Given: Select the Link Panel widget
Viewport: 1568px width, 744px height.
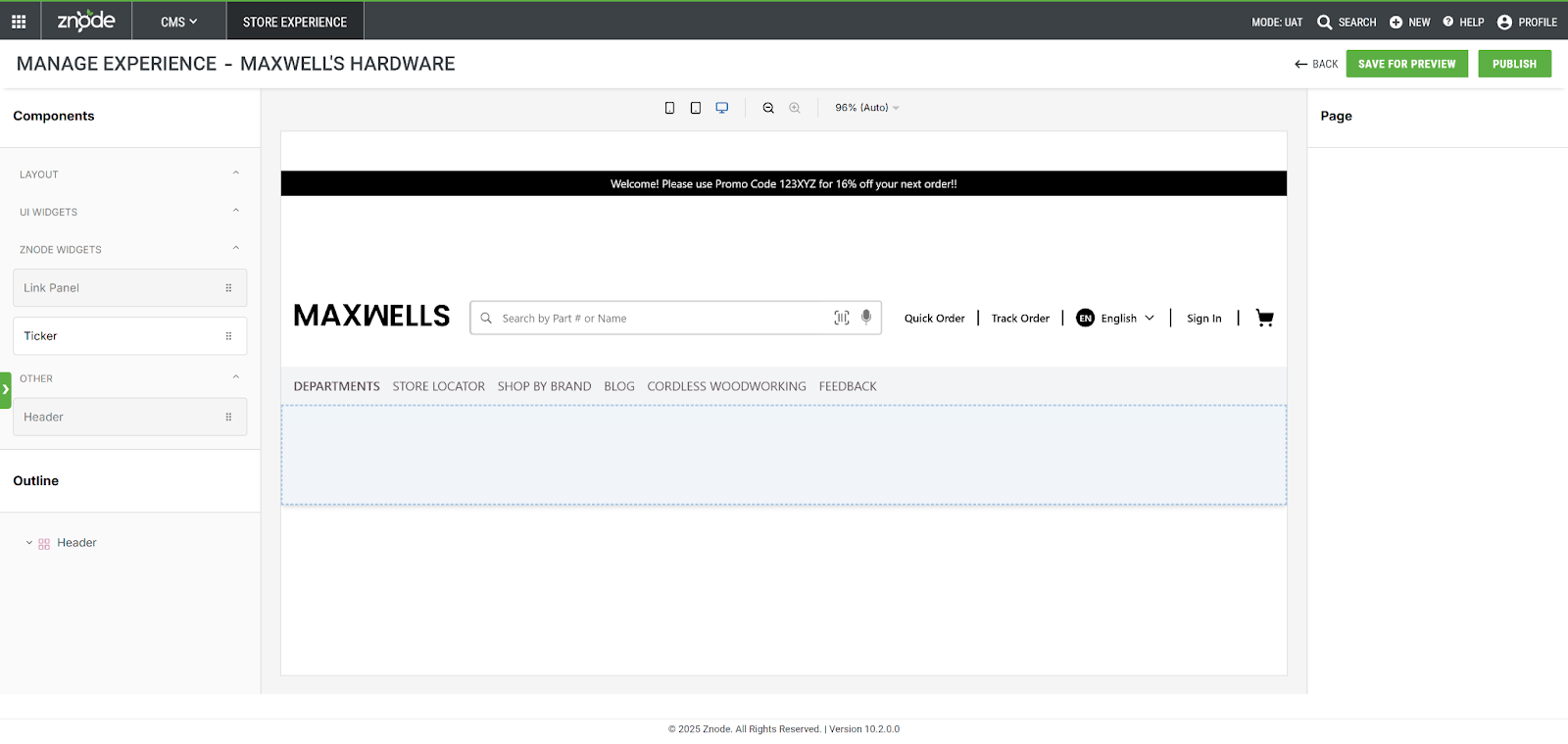Looking at the screenshot, I should click(x=129, y=288).
